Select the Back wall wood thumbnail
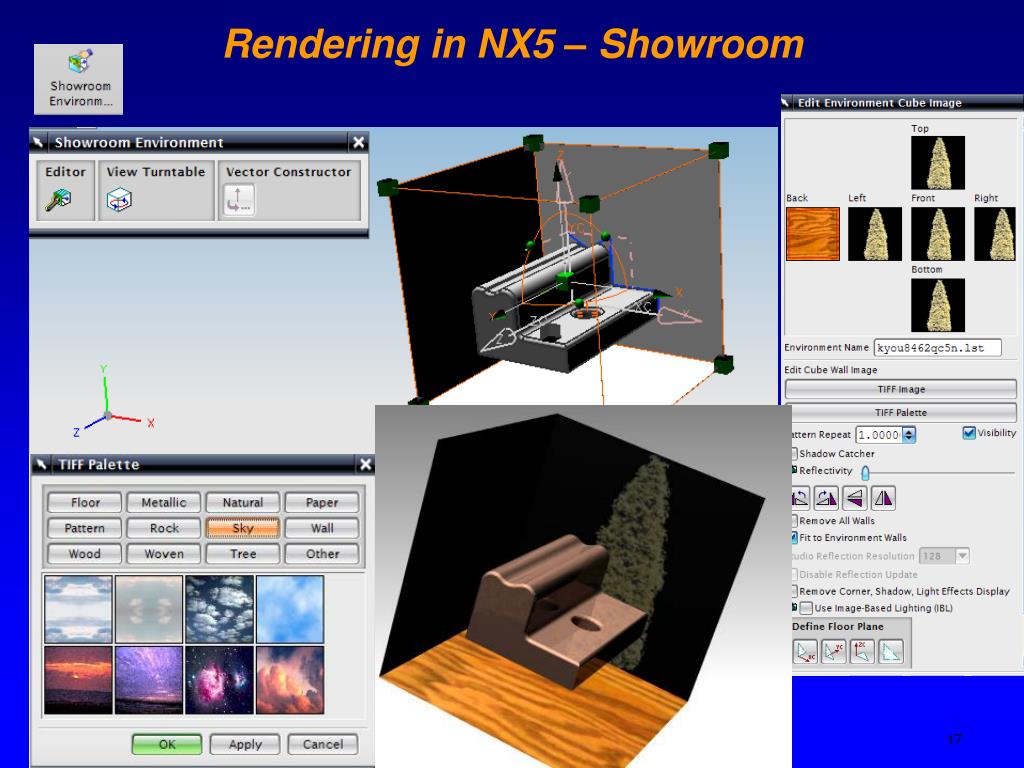Viewport: 1024px width, 768px height. pos(813,234)
